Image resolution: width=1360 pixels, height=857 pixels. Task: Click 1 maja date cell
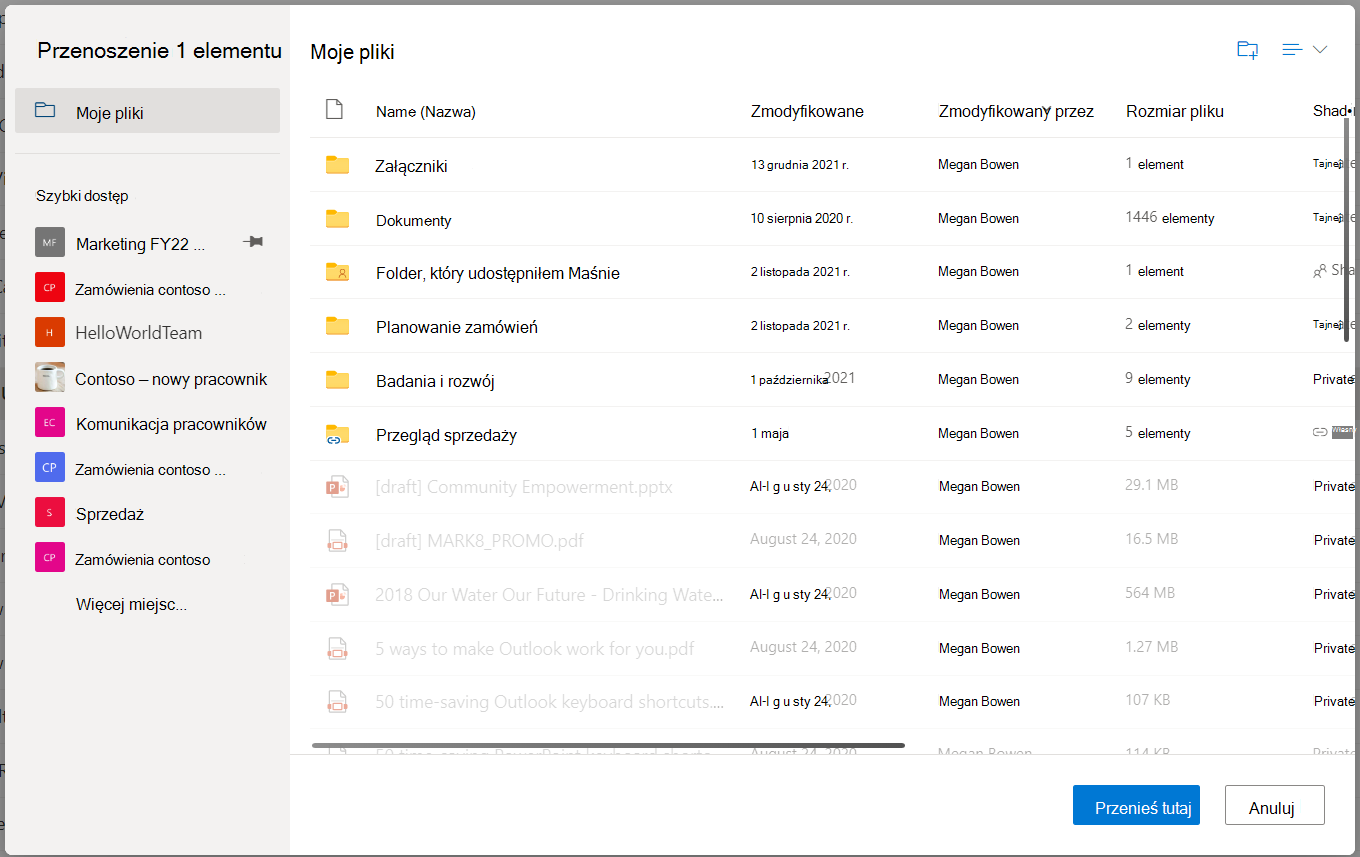coord(770,433)
